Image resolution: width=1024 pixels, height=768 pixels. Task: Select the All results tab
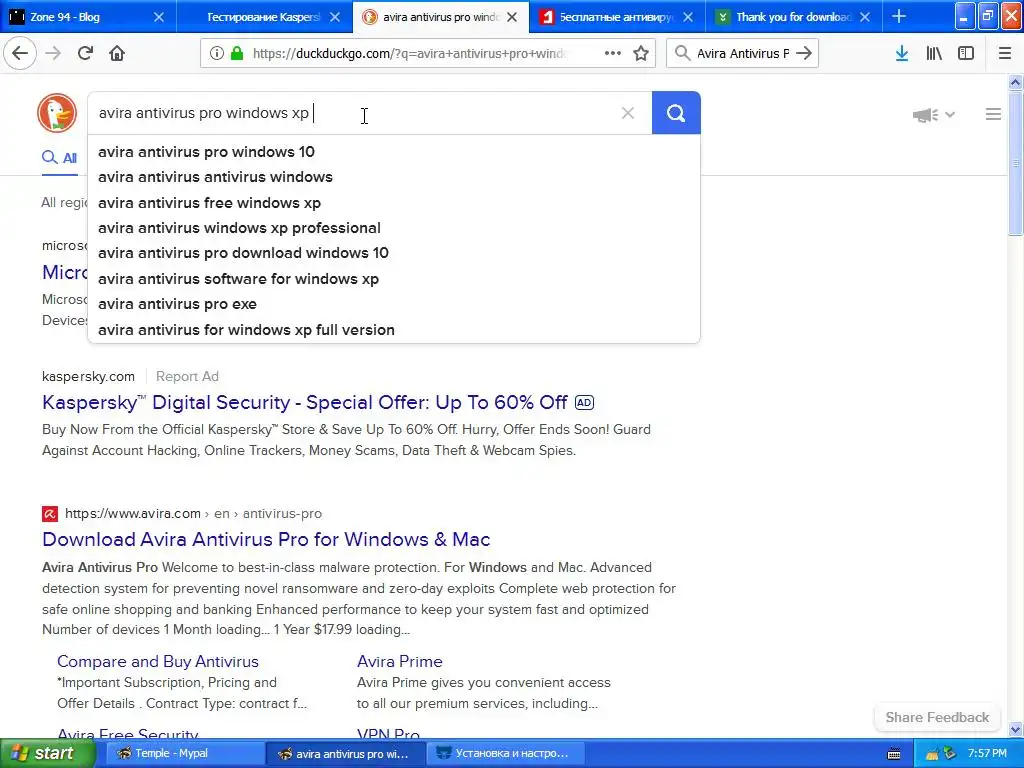pyautogui.click(x=59, y=158)
